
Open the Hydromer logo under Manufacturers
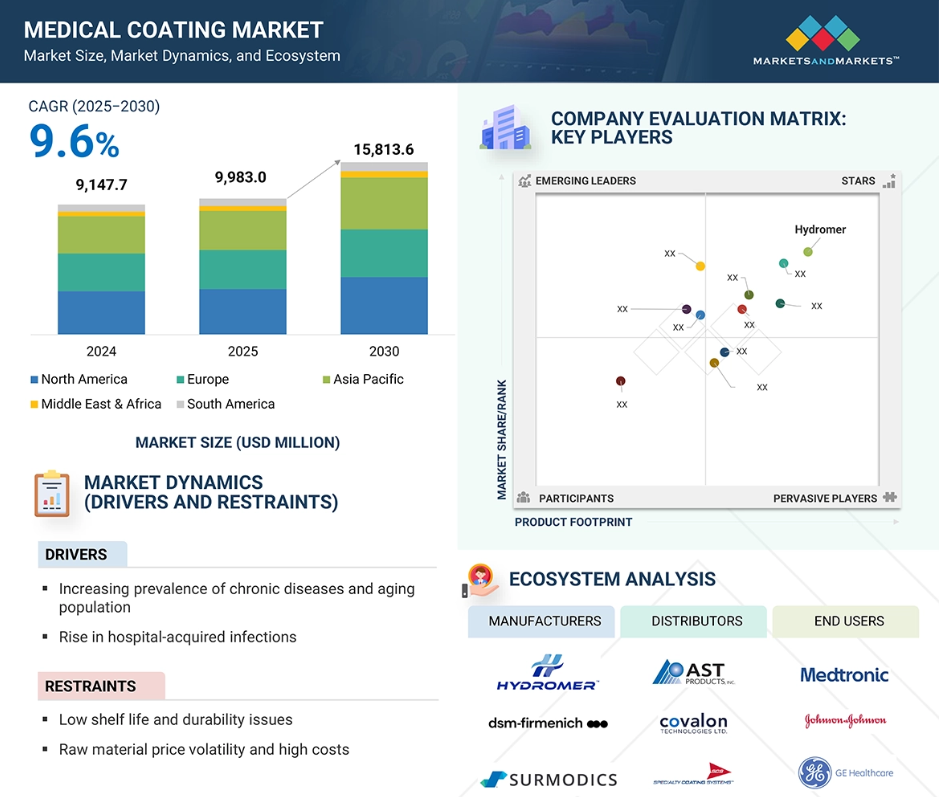coord(547,672)
